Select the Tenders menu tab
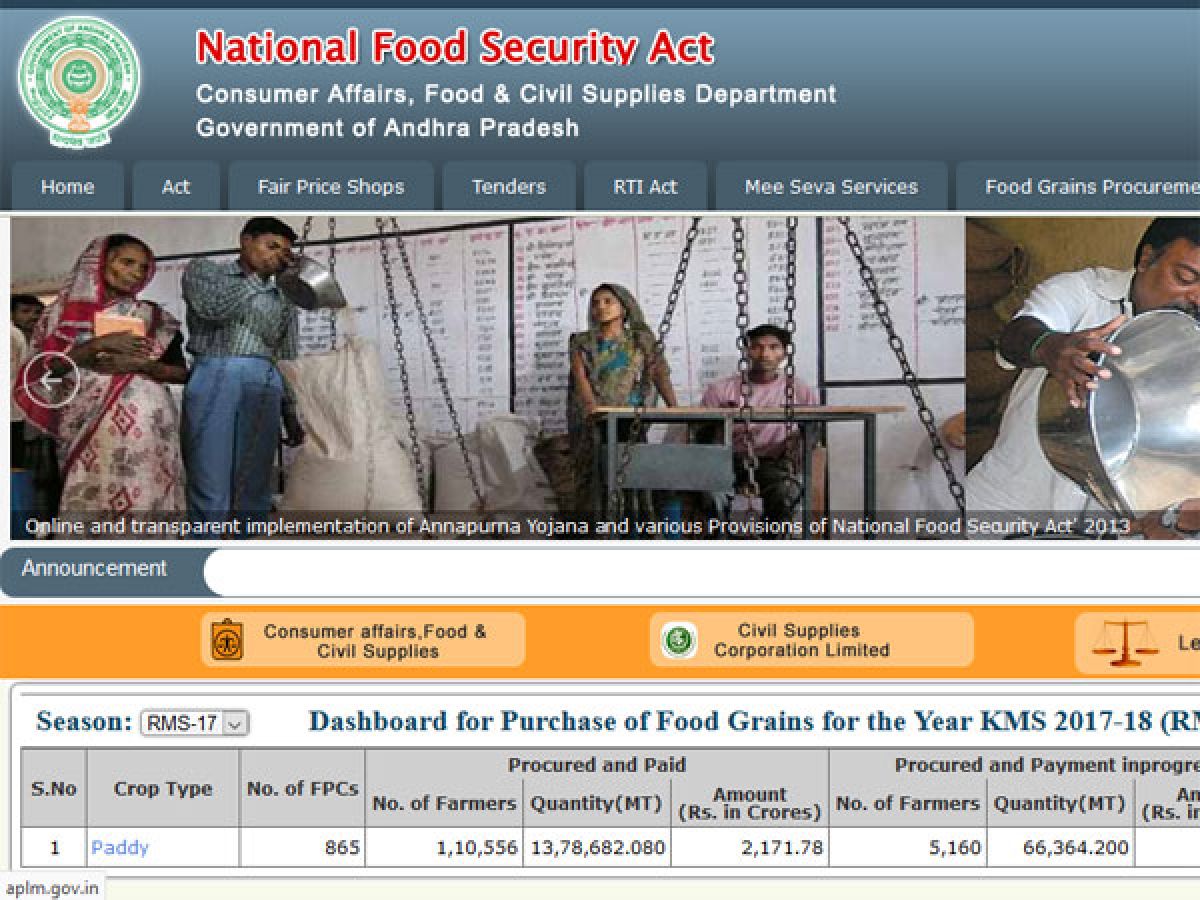The image size is (1200, 900). (508, 187)
